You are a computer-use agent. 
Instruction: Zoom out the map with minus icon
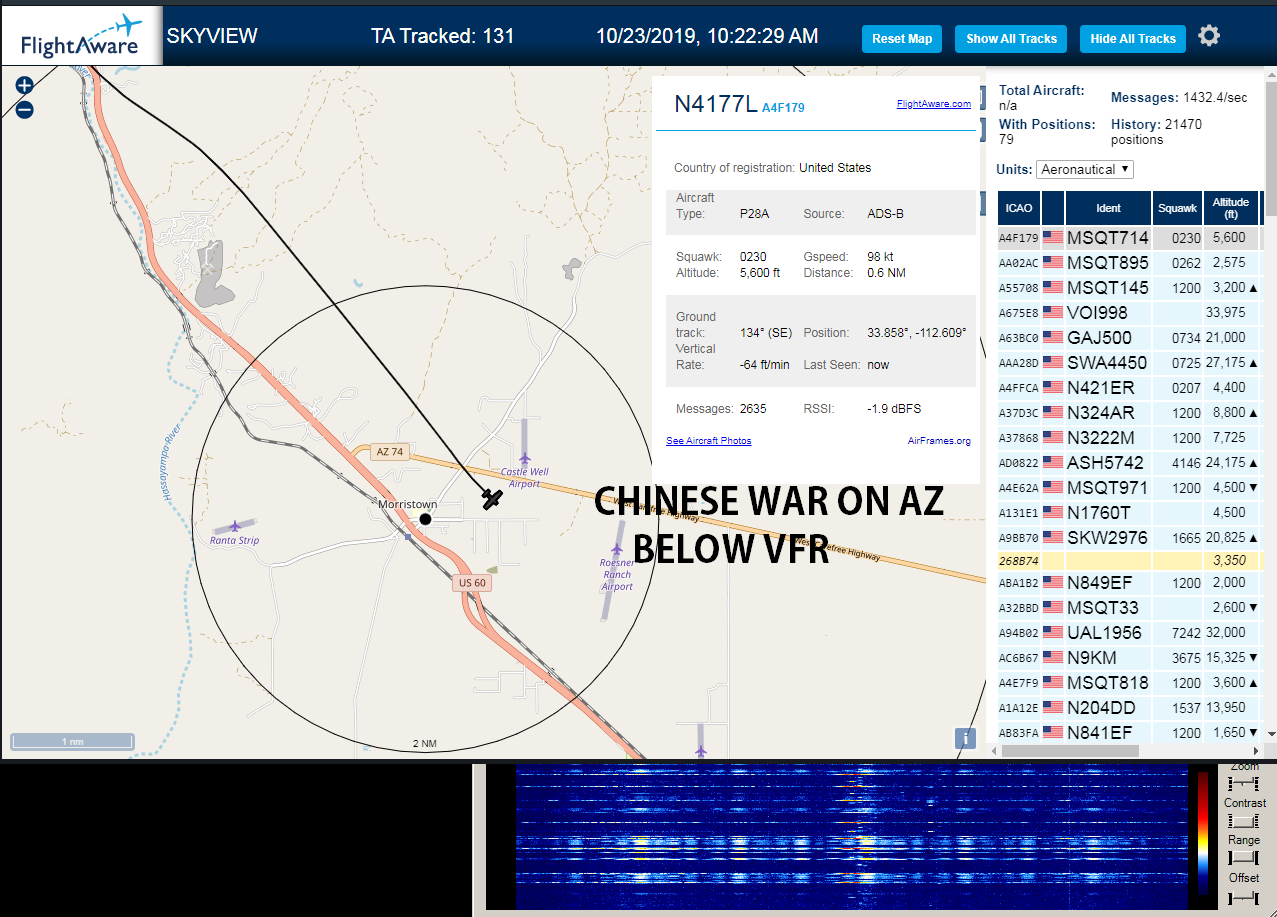(25, 110)
